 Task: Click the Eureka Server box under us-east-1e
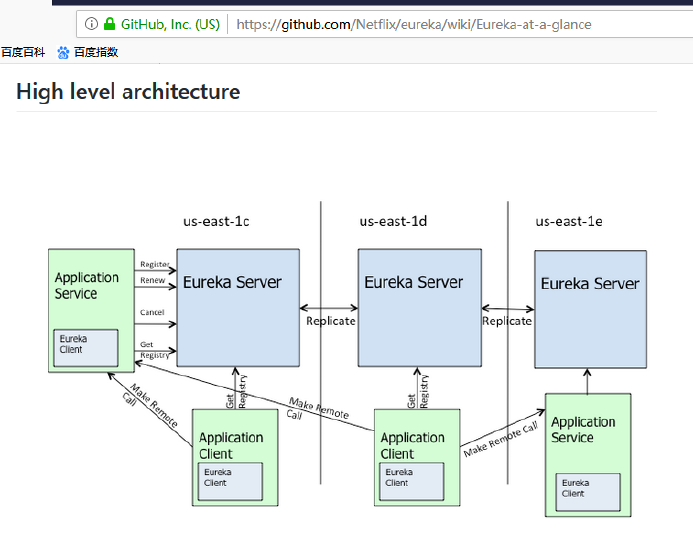coord(590,308)
